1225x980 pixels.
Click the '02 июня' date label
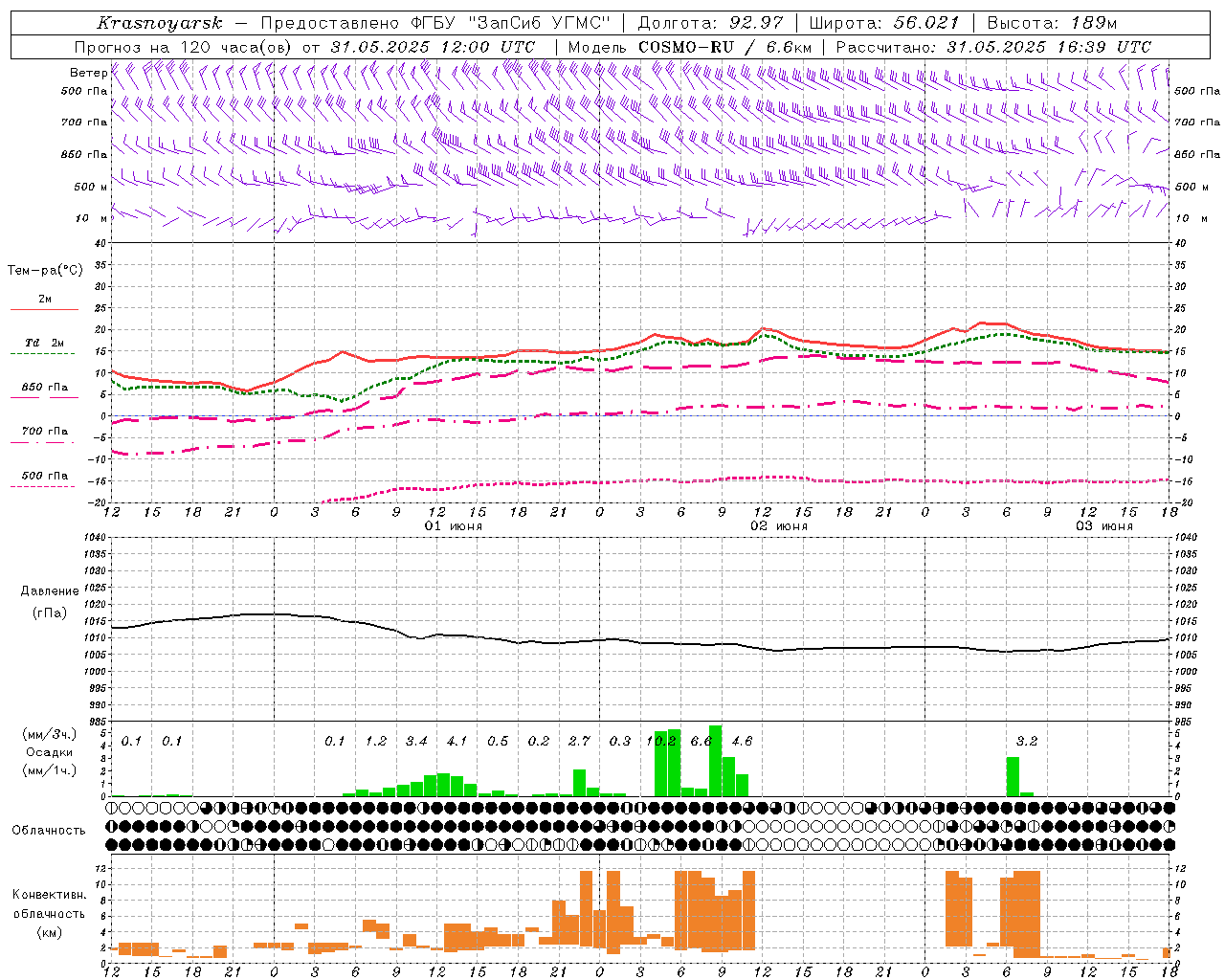coord(779,526)
